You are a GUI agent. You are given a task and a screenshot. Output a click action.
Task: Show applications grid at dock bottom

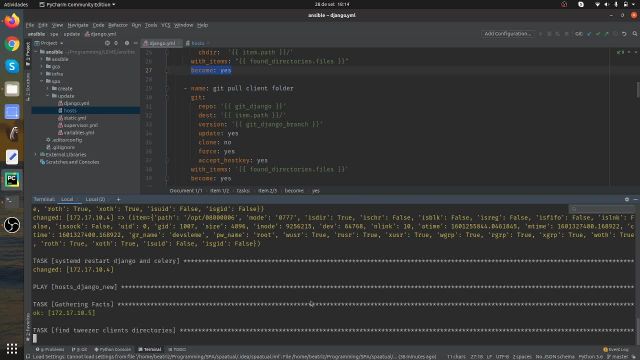[x=12, y=348]
